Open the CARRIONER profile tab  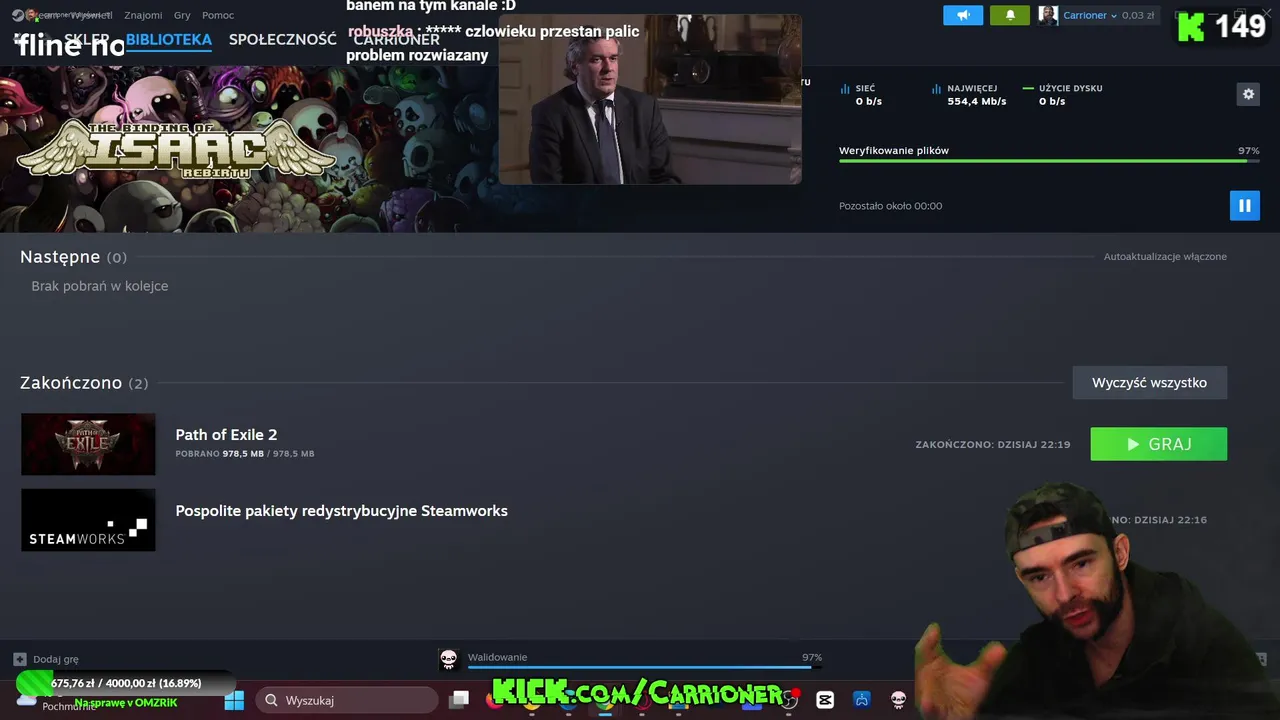click(x=397, y=39)
